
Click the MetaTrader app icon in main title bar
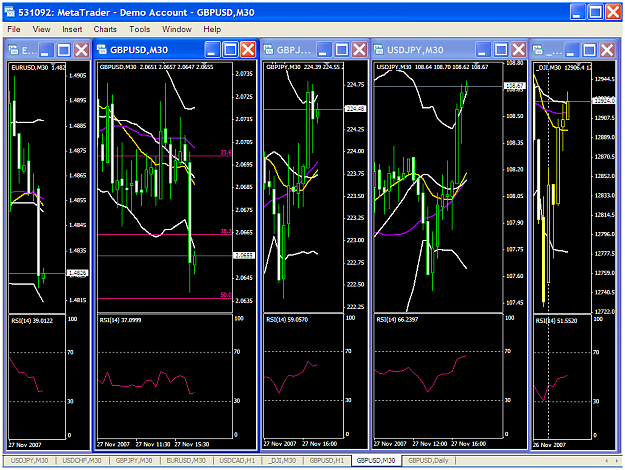pyautogui.click(x=10, y=12)
